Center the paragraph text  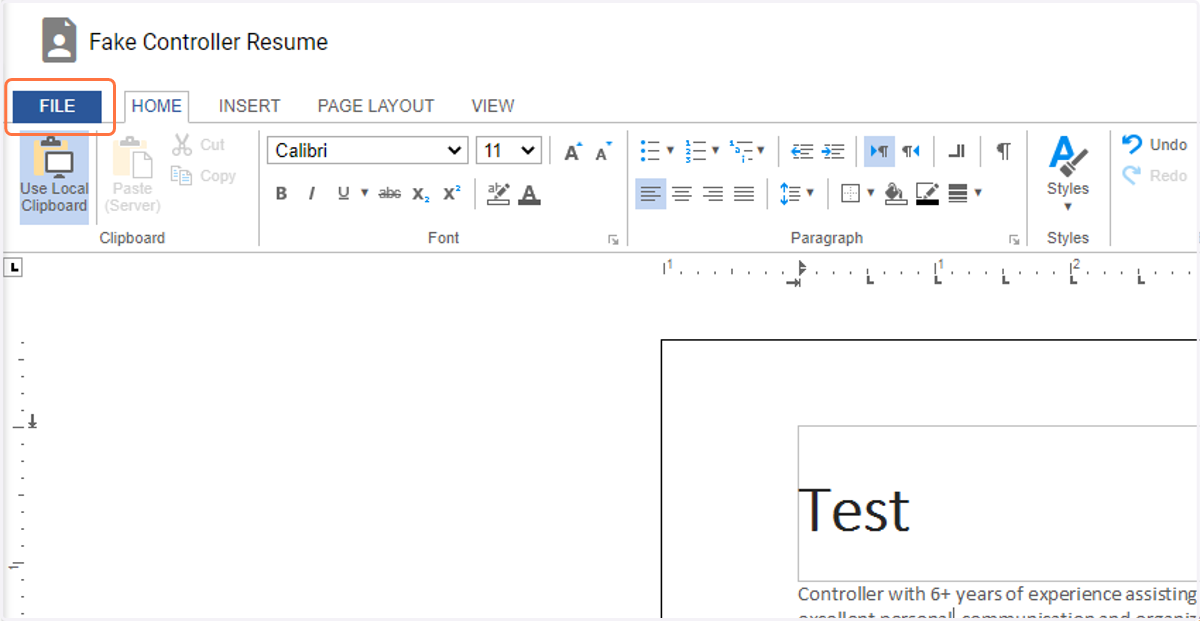click(682, 194)
